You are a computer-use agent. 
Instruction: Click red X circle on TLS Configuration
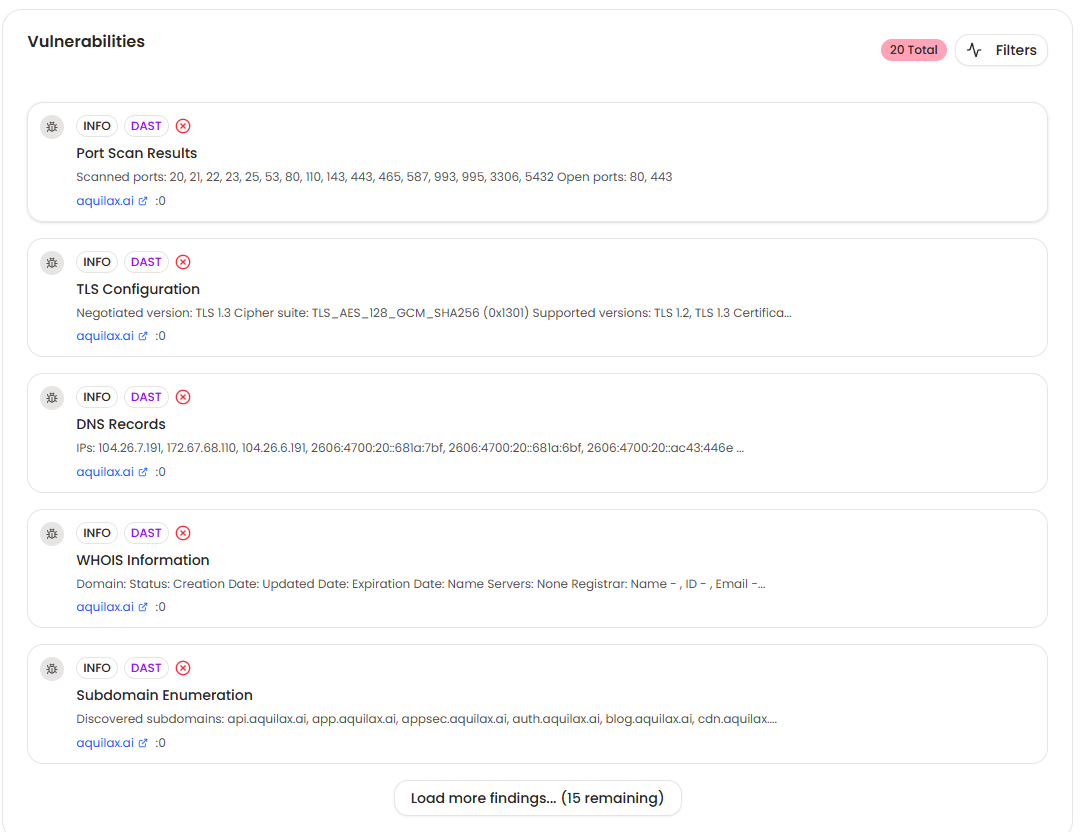[x=183, y=262]
